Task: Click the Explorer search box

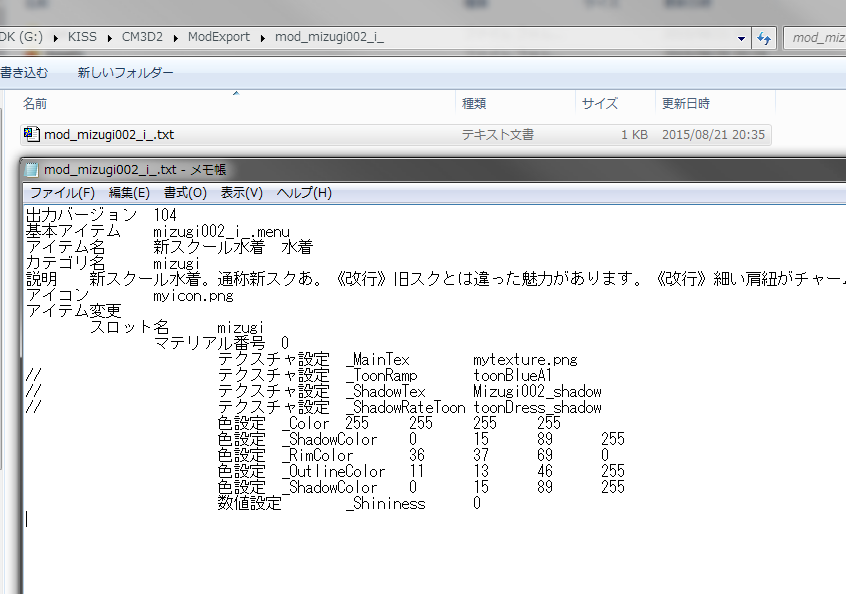Action: click(815, 38)
